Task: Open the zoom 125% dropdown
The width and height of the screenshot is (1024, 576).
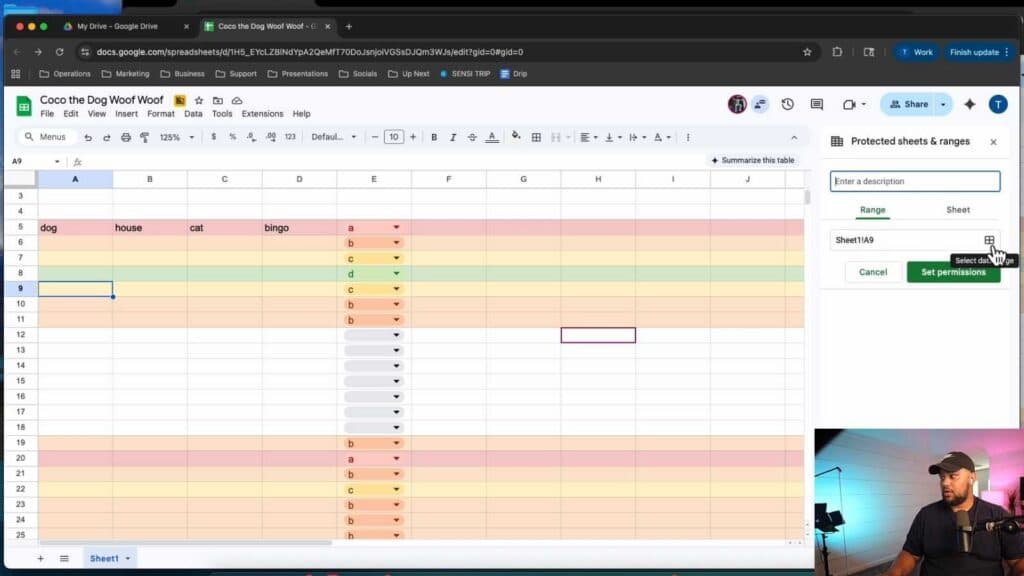Action: 177,137
